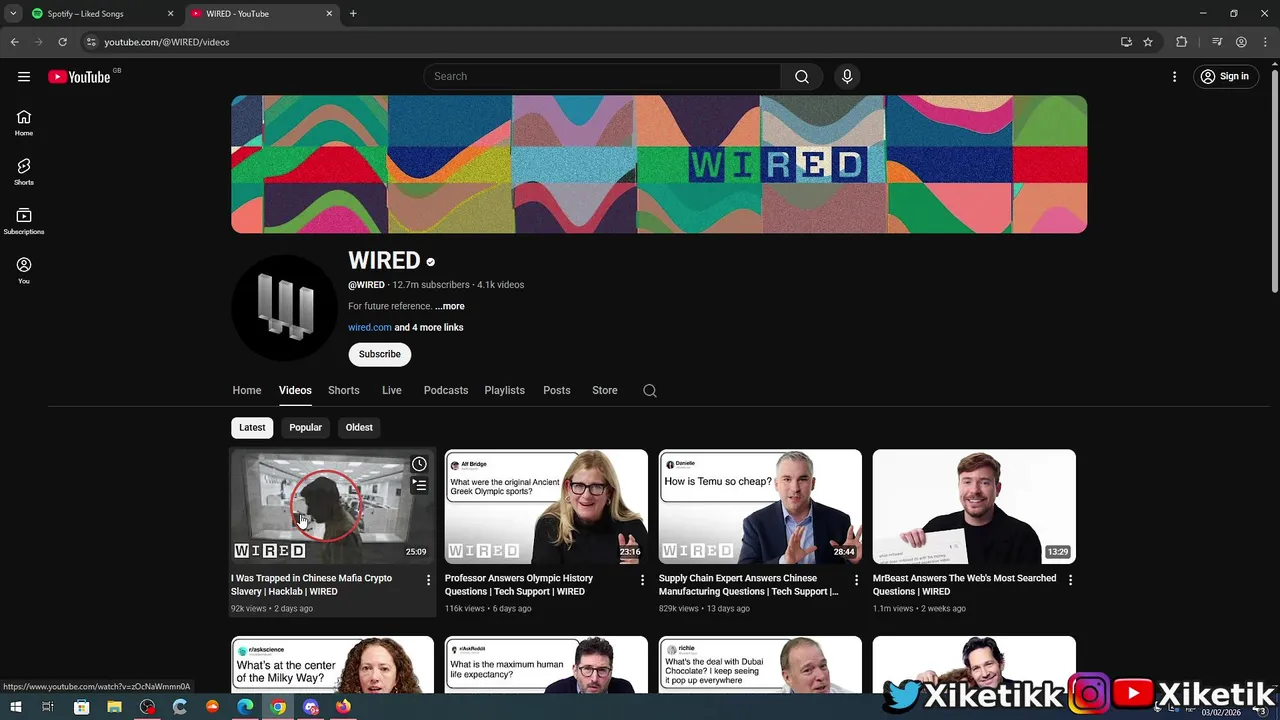Search within the WIRED channel
The width and height of the screenshot is (1280, 720).
point(650,391)
